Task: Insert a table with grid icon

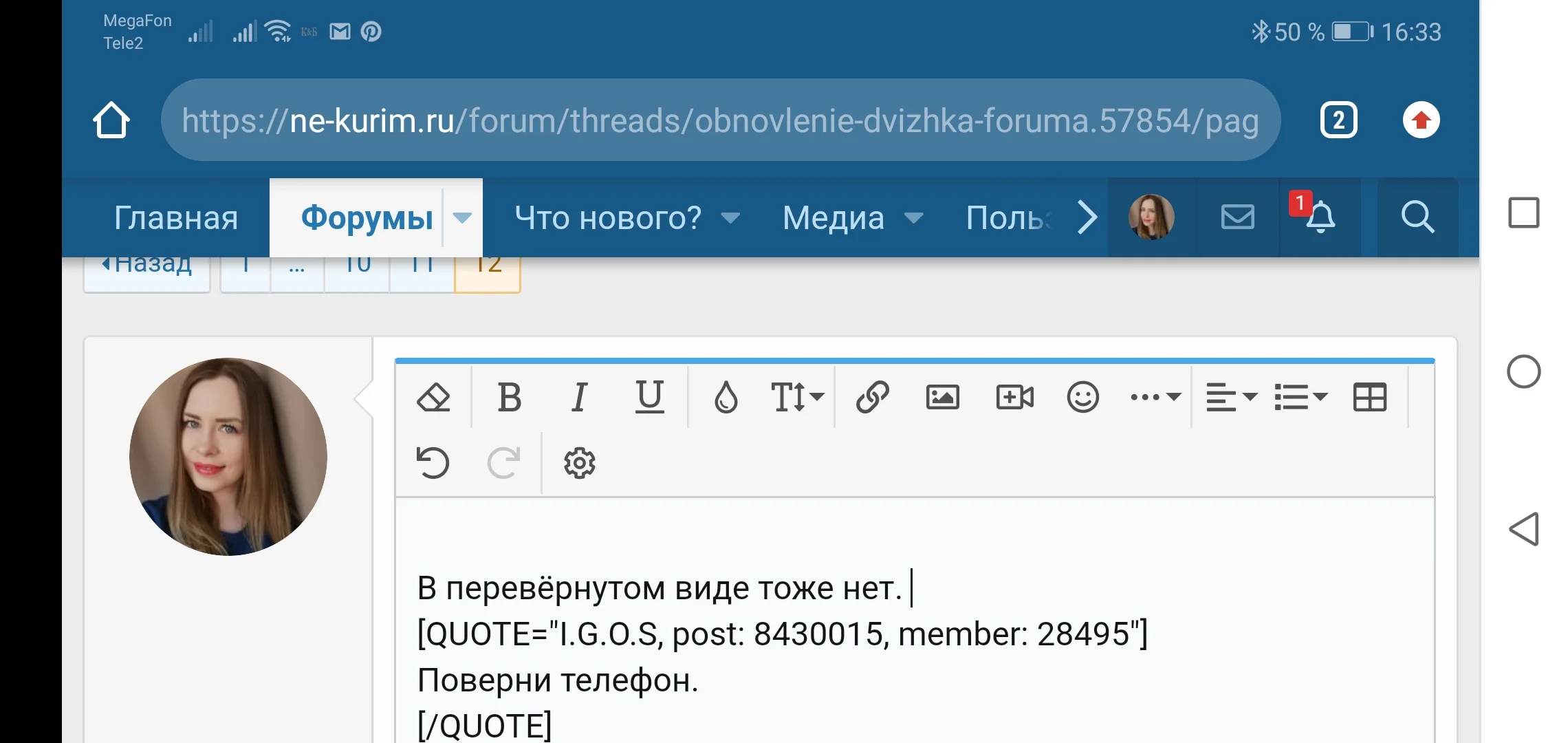Action: point(1369,397)
